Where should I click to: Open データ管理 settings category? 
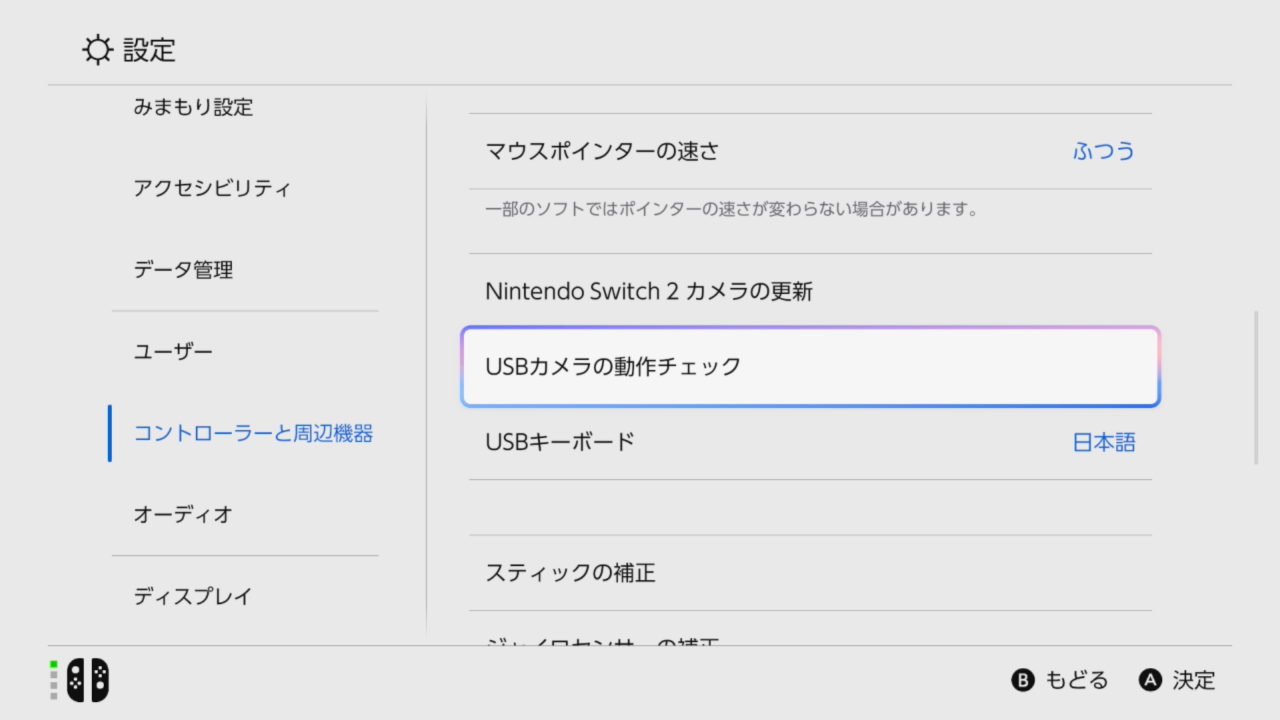point(183,270)
